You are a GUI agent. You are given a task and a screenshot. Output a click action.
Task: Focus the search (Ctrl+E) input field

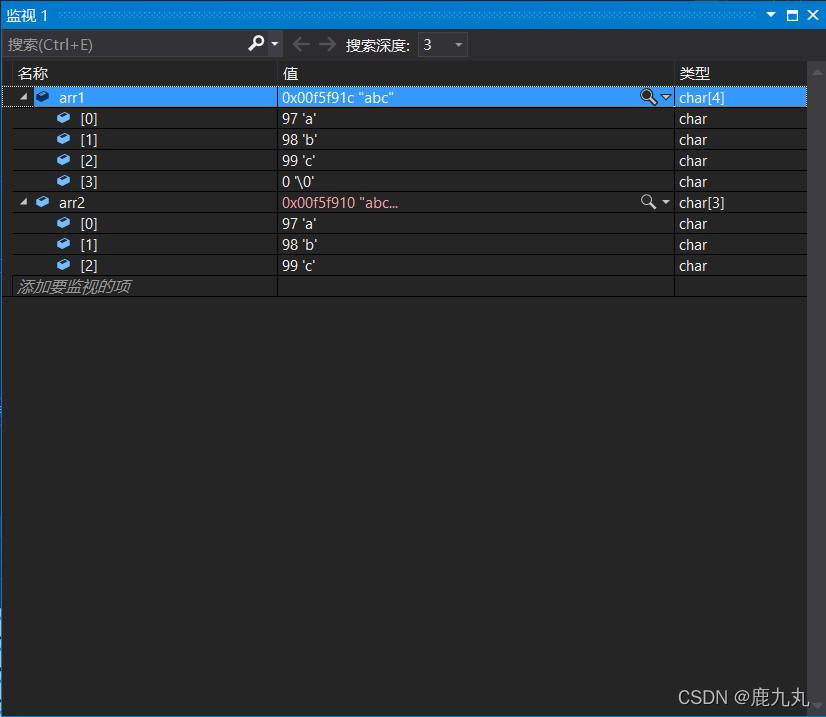pos(125,44)
